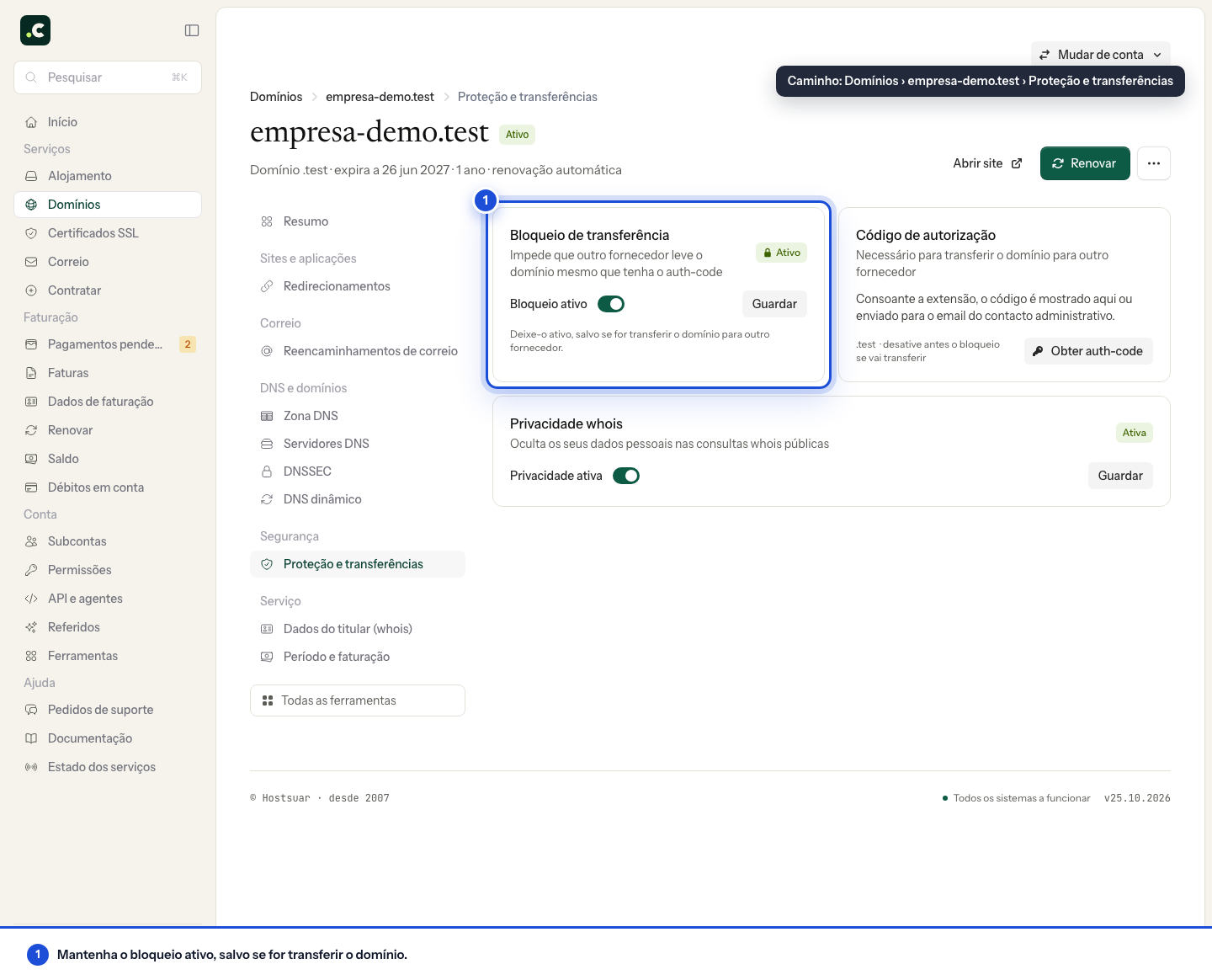Open Redirecionamentos in the domain menu
Screen dimensions: 1212x980
point(358,286)
